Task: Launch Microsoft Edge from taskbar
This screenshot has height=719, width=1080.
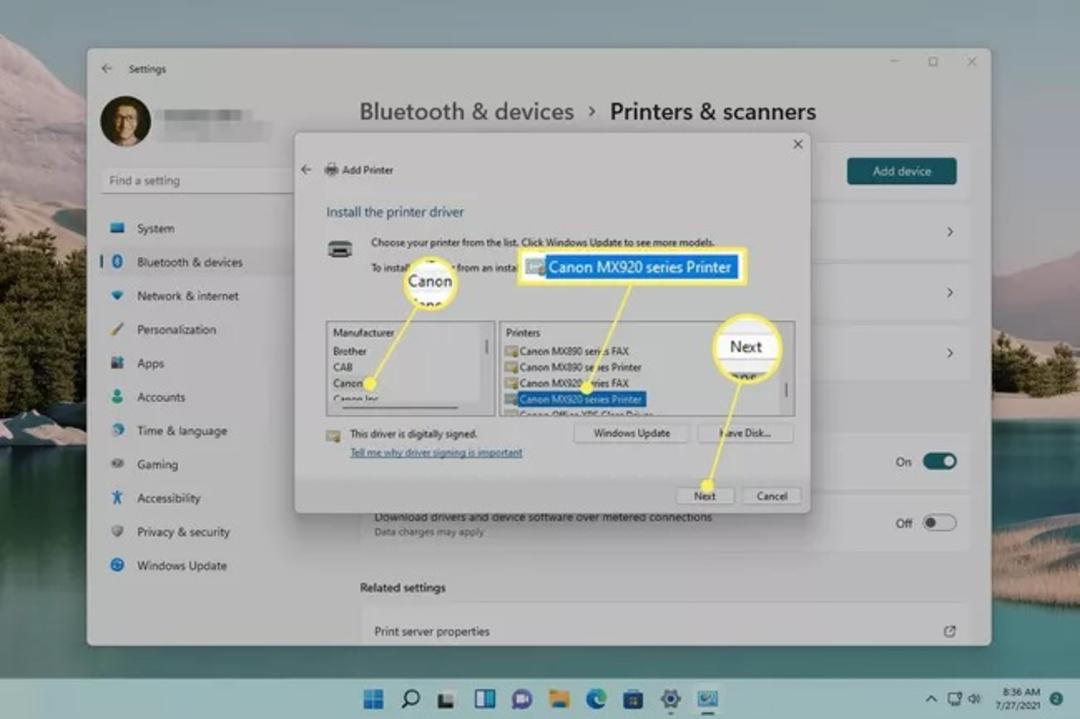Action: (x=596, y=699)
